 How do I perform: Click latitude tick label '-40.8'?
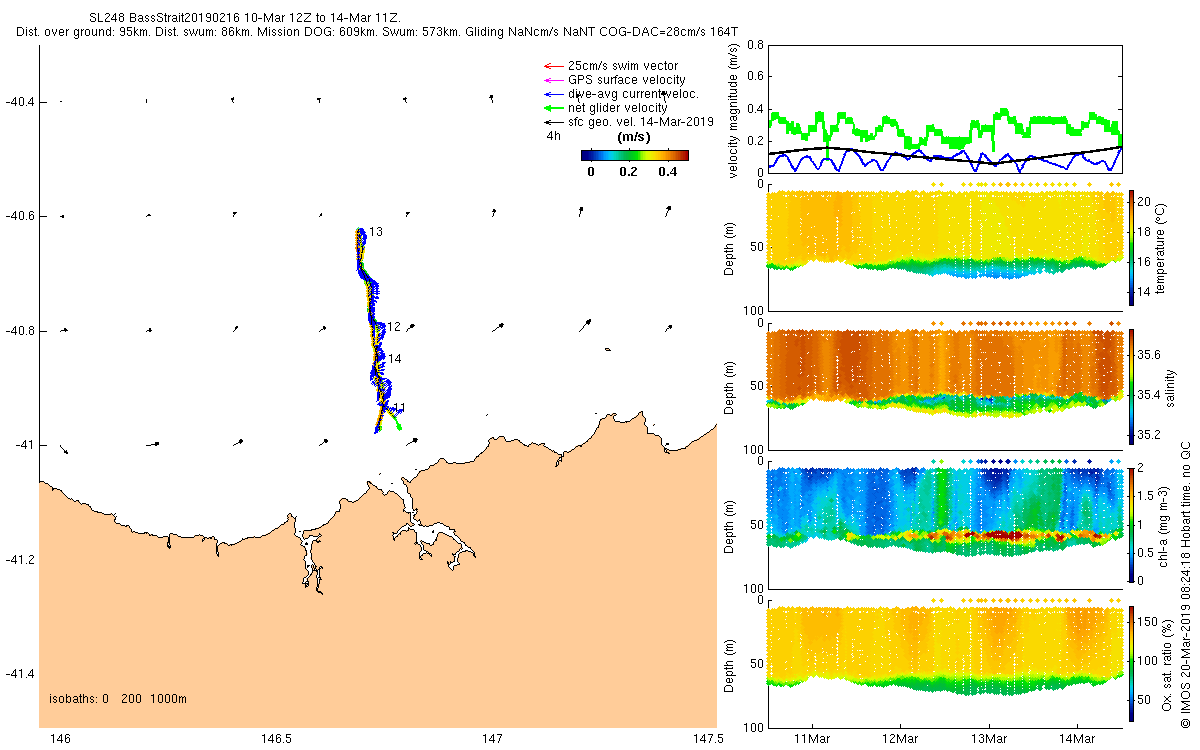pyautogui.click(x=19, y=330)
